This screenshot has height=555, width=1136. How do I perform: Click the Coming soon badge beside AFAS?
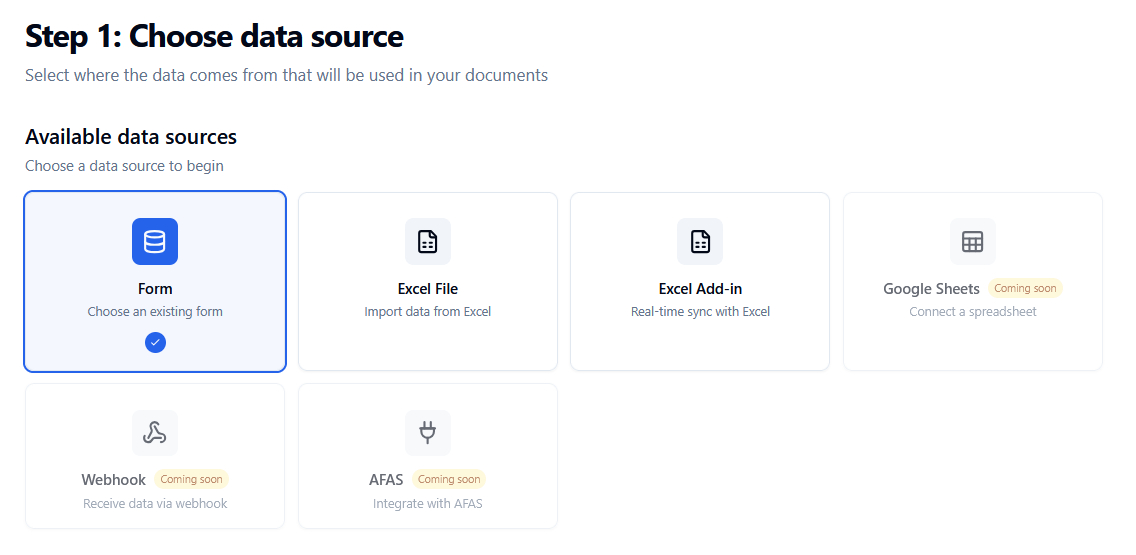click(x=449, y=479)
